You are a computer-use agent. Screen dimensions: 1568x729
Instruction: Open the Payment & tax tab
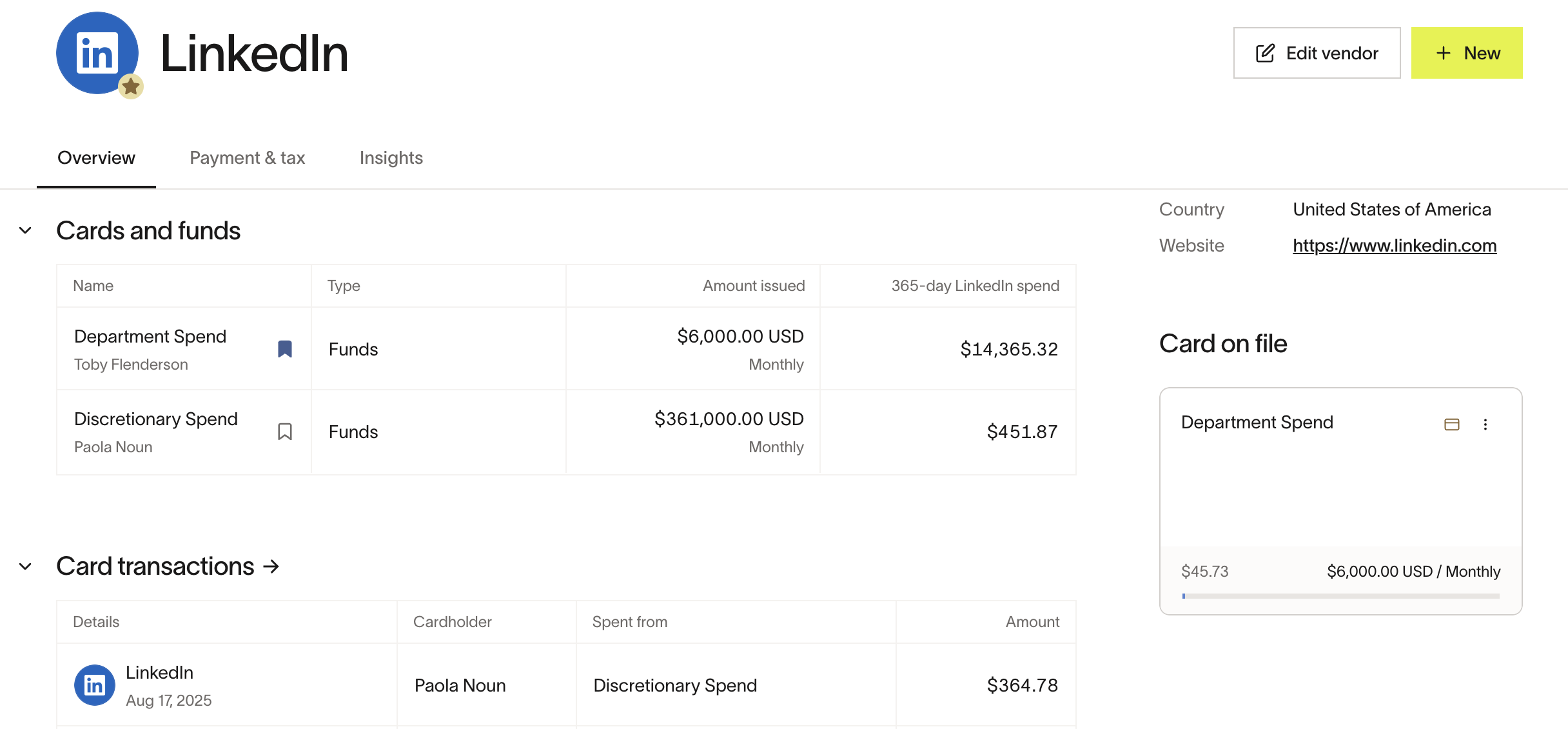click(x=247, y=158)
